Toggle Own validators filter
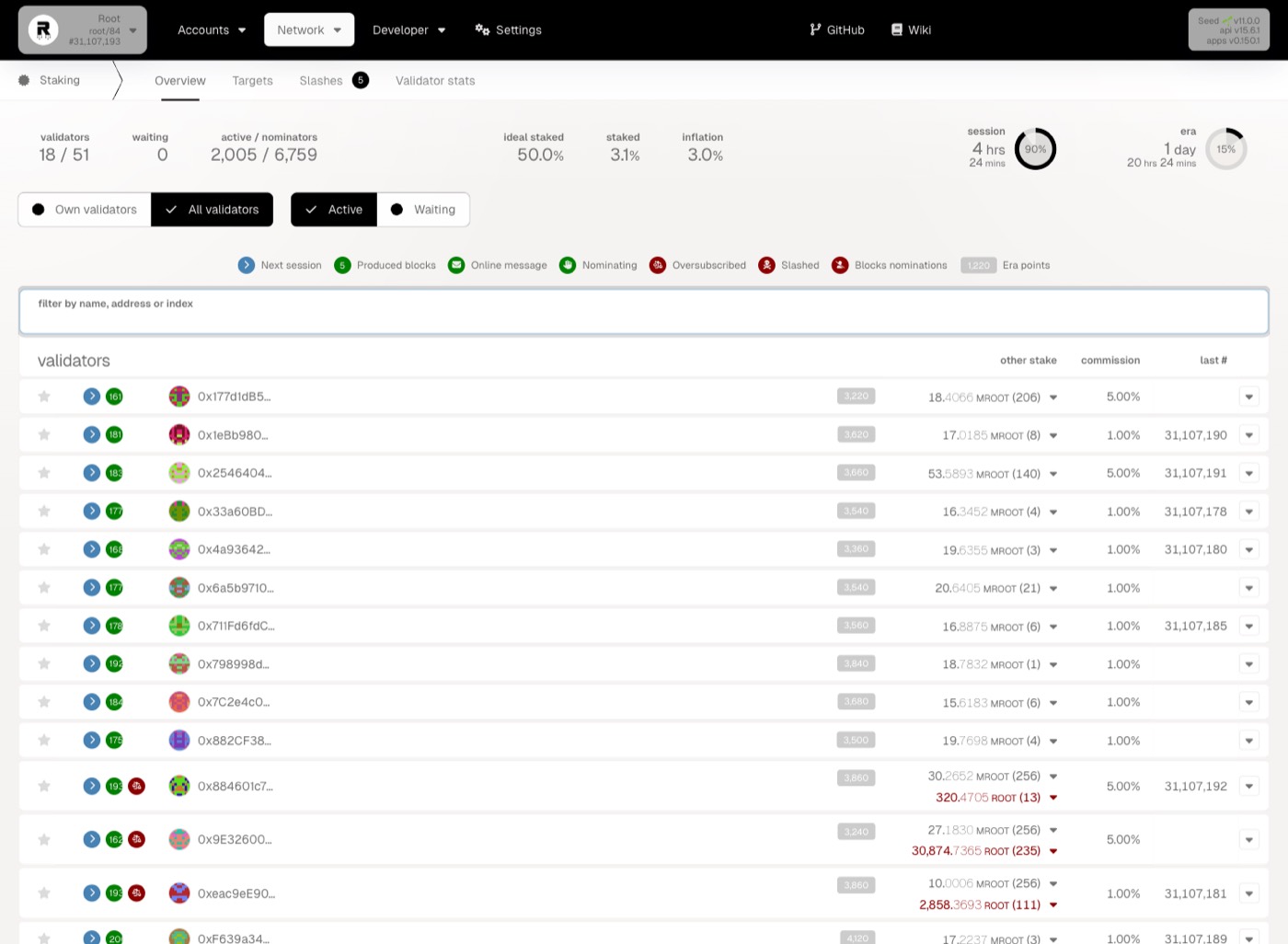This screenshot has height=944, width=1288. pos(85,210)
